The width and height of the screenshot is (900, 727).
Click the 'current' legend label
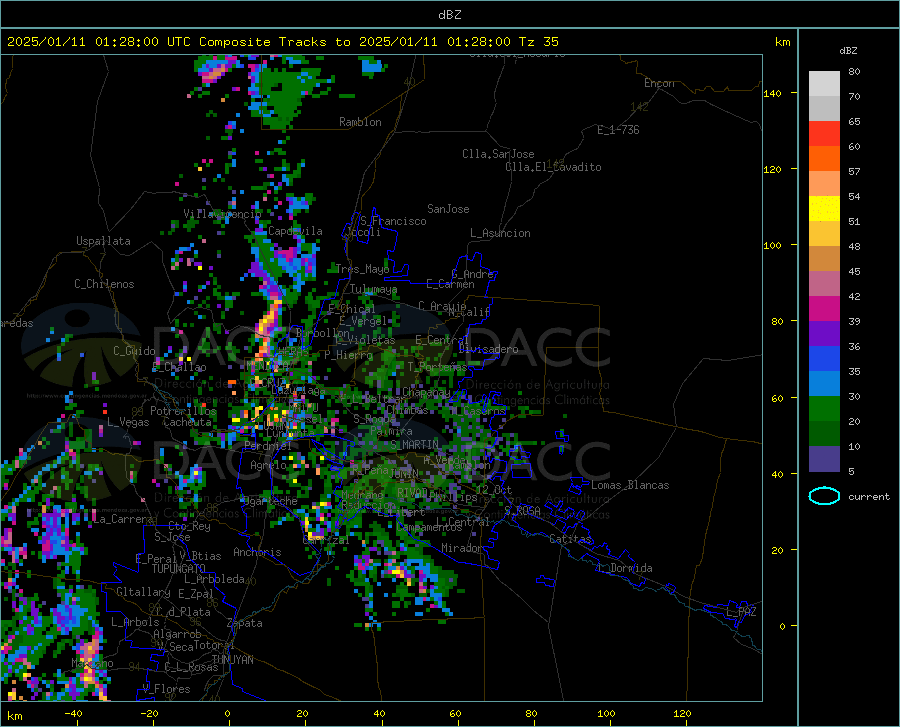coord(868,496)
